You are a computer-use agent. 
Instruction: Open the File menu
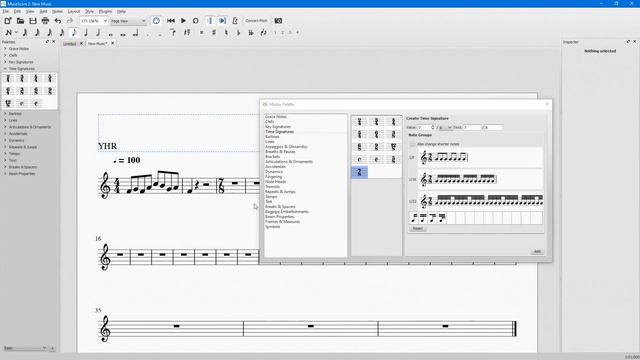tap(5, 11)
